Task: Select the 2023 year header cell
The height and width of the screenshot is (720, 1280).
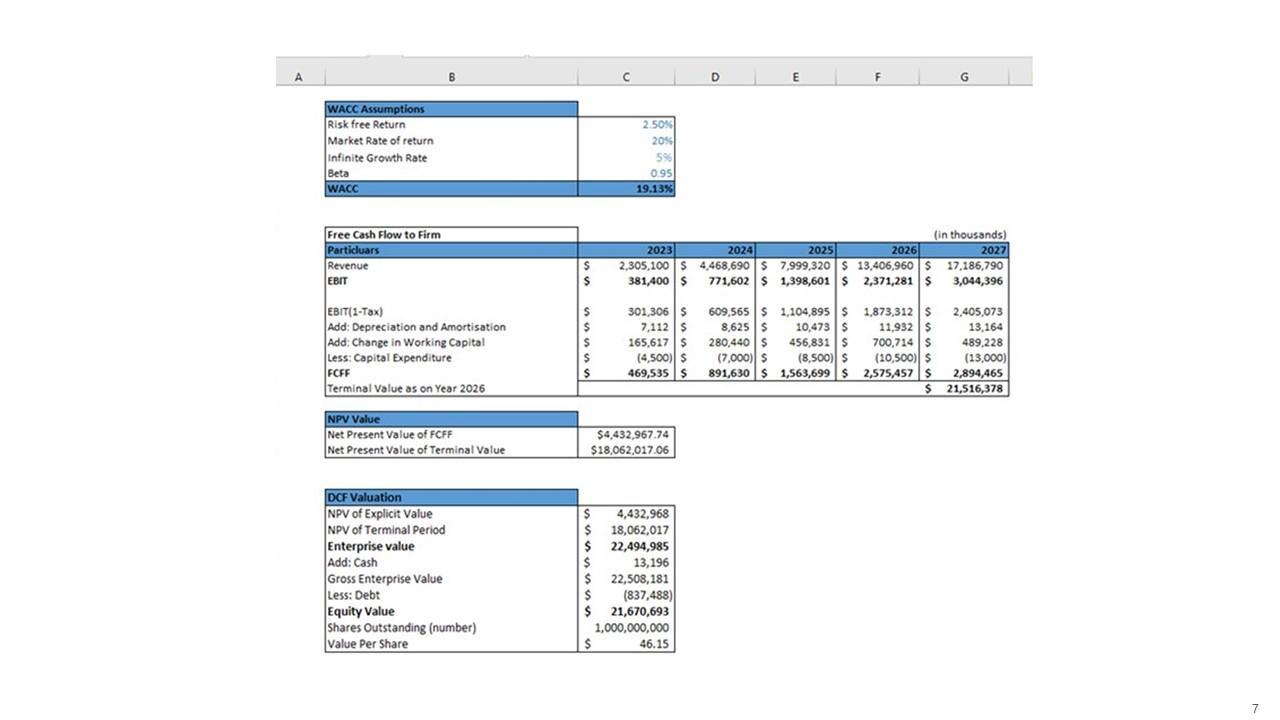Action: (x=627, y=250)
